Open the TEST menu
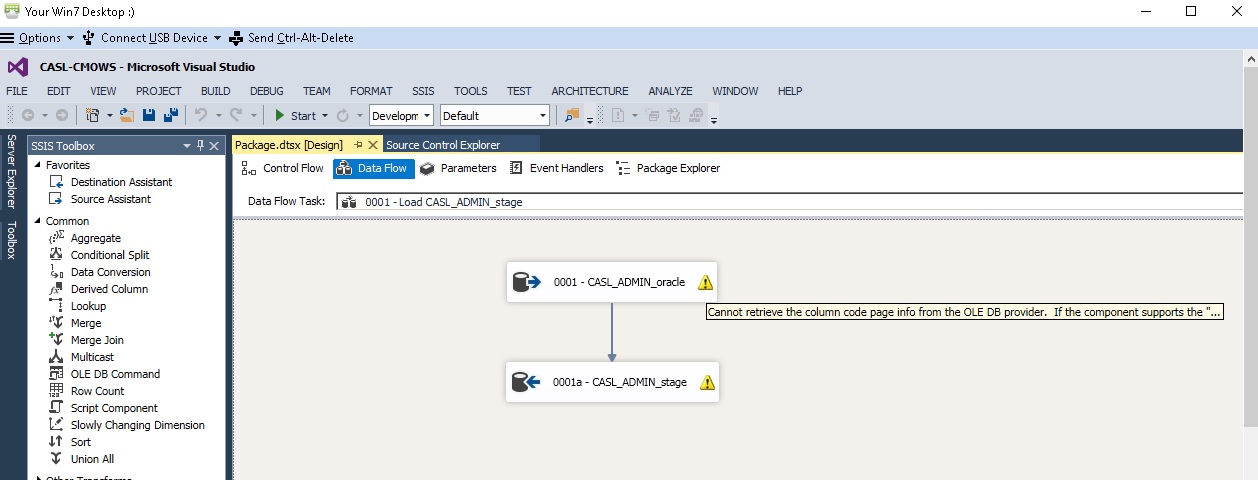 click(519, 91)
